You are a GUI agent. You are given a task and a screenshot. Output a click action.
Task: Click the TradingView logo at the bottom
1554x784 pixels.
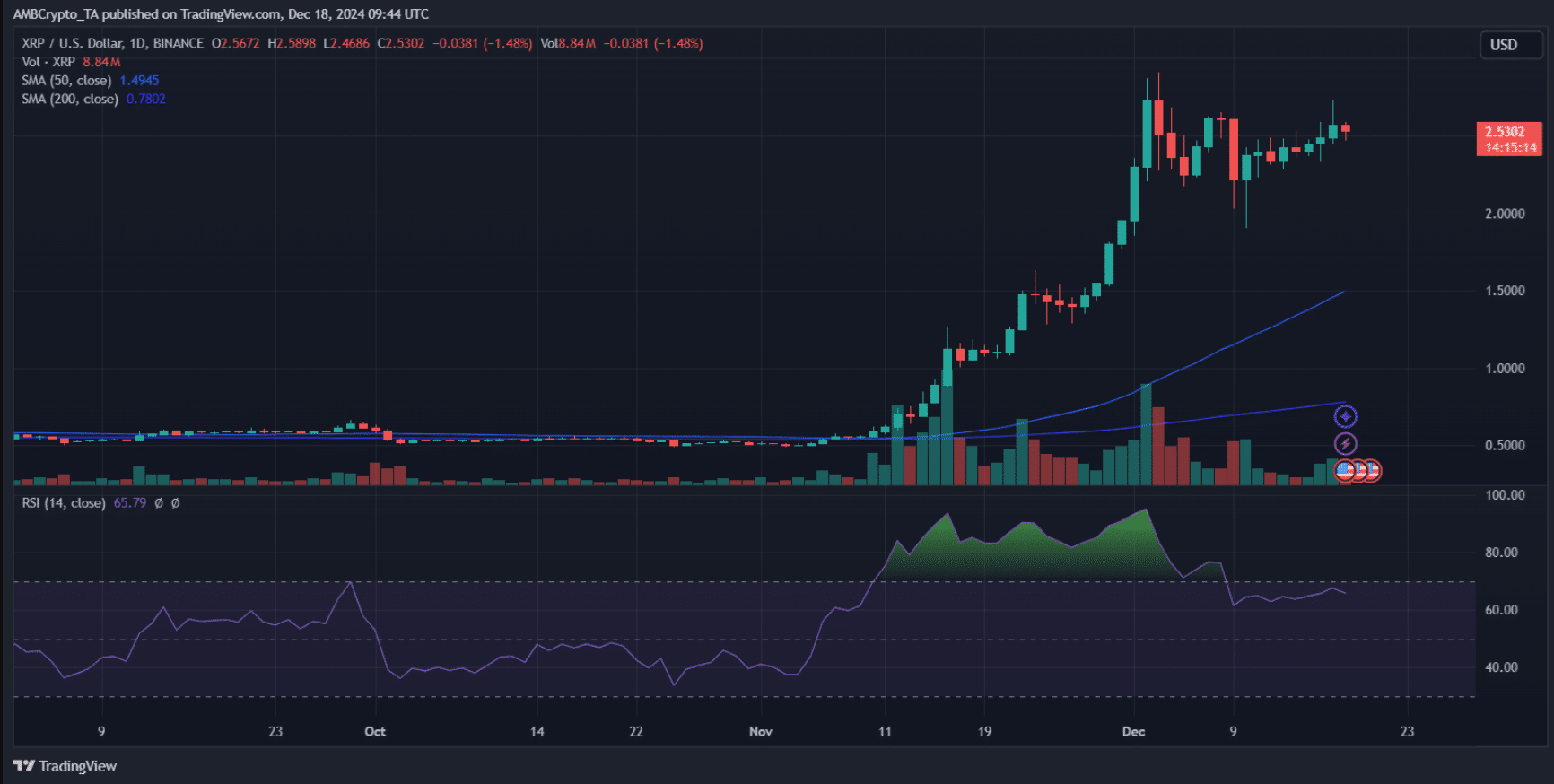tap(65, 766)
